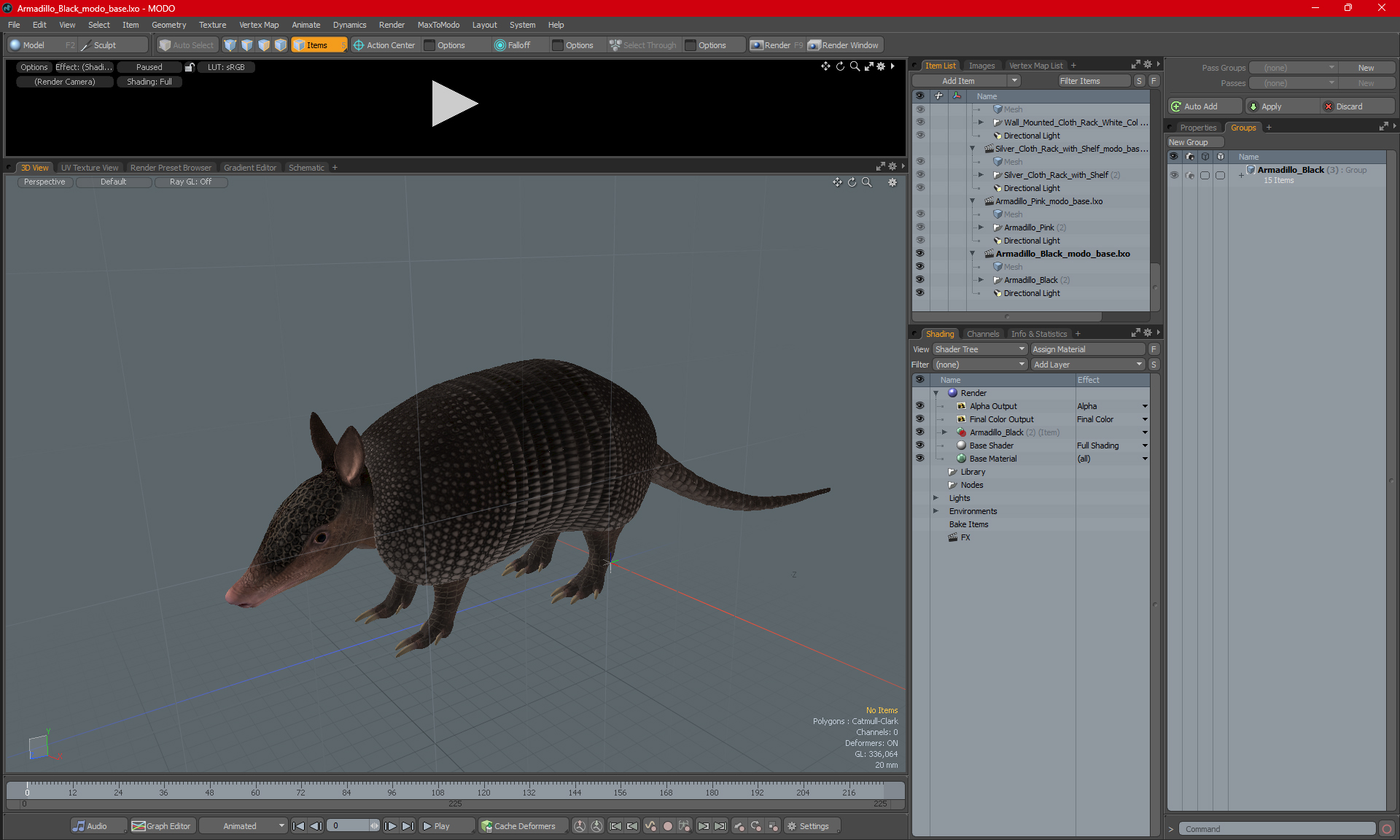Toggle visibility of Armadillo_Black_modo_base.lxo scene

[x=919, y=254]
